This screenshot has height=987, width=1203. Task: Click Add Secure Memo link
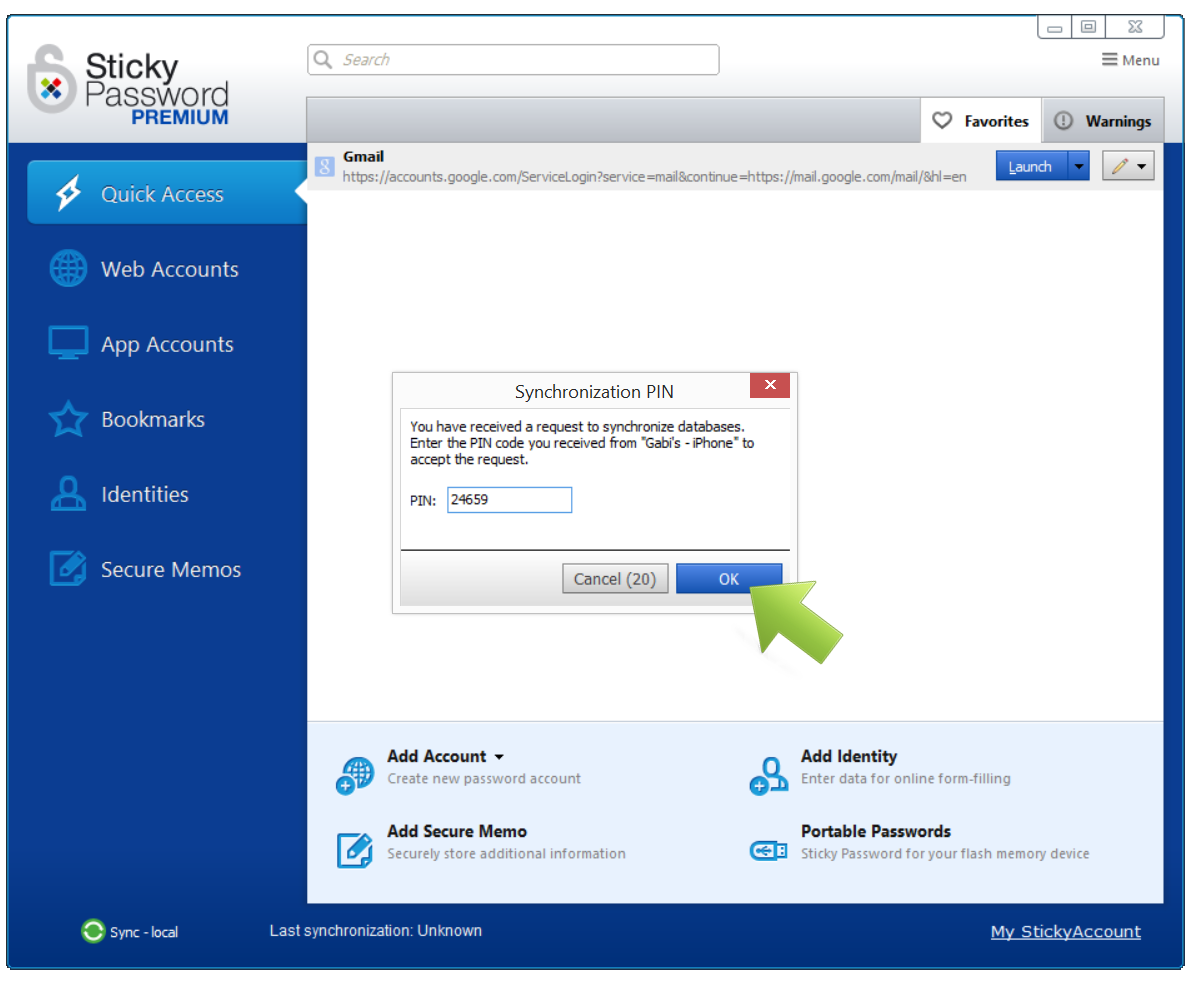click(x=457, y=831)
